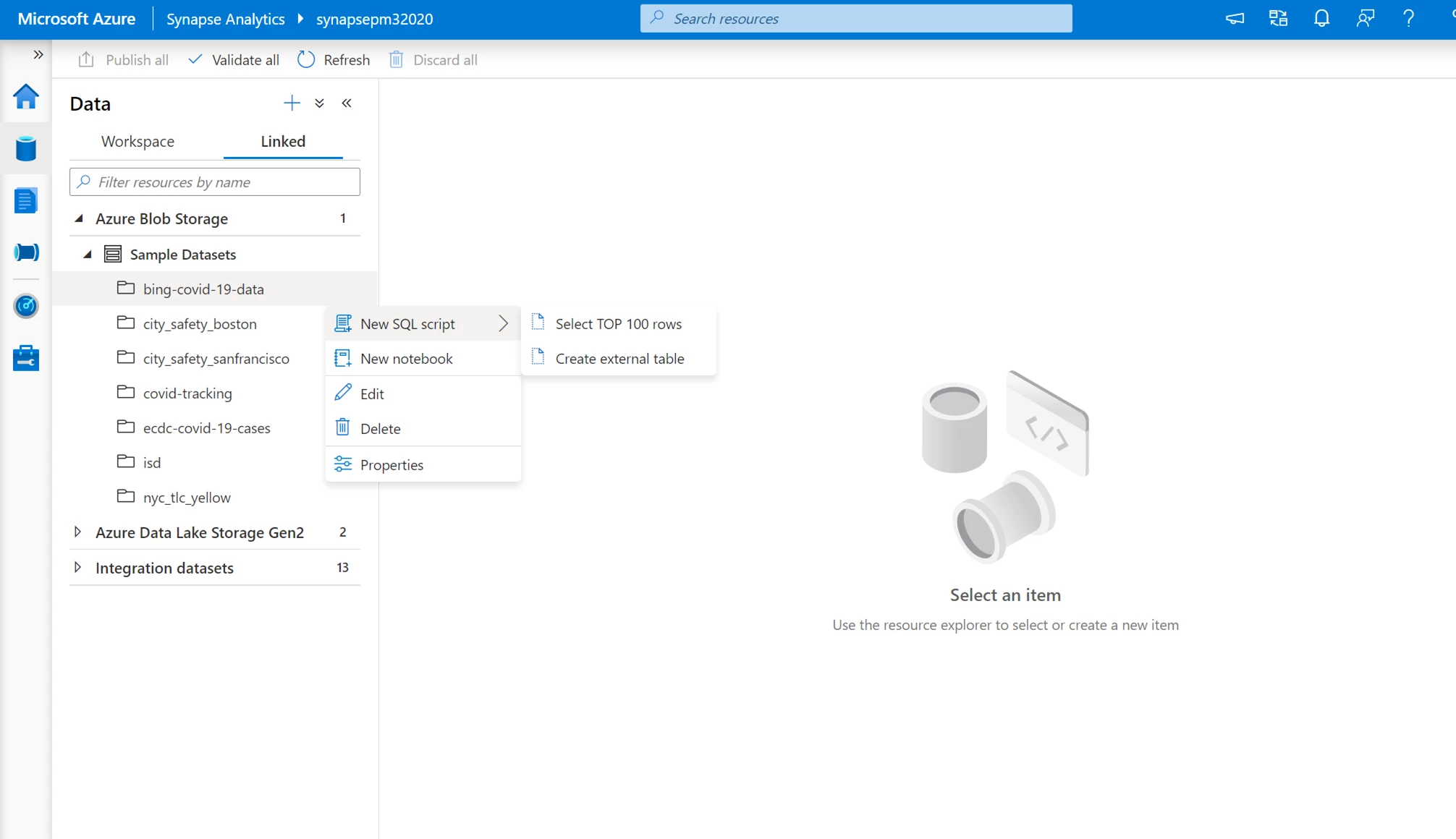Click the collapse panel chevron button
1456x839 pixels.
click(x=347, y=103)
